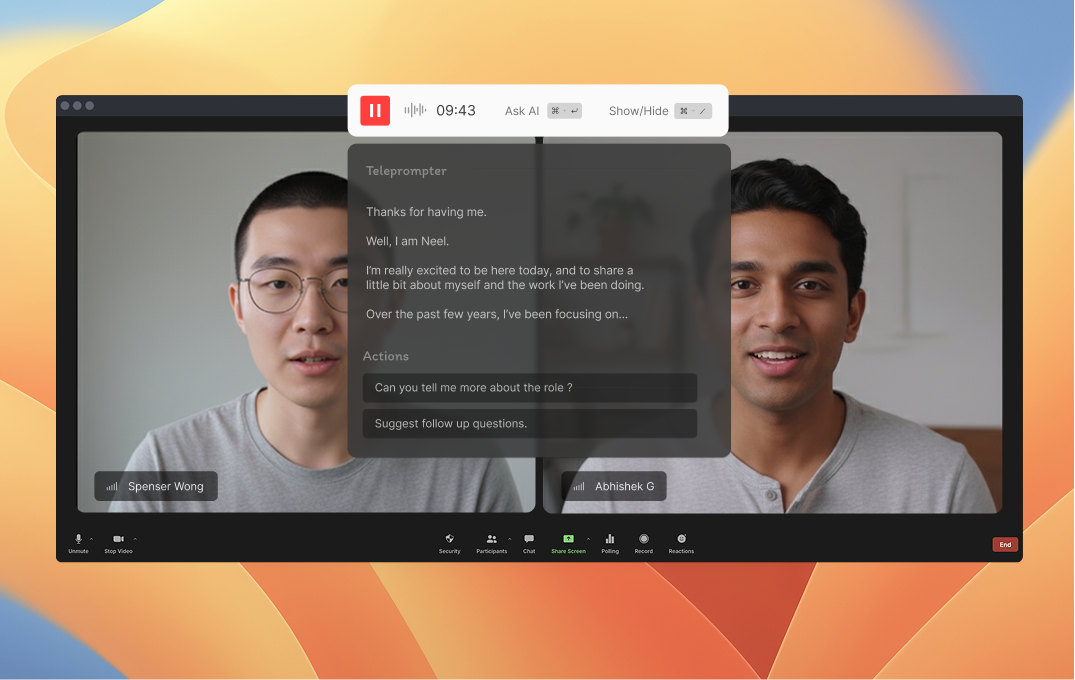1075x680 pixels.
Task: Click signal strength icon beside Abhishek G
Action: point(579,487)
